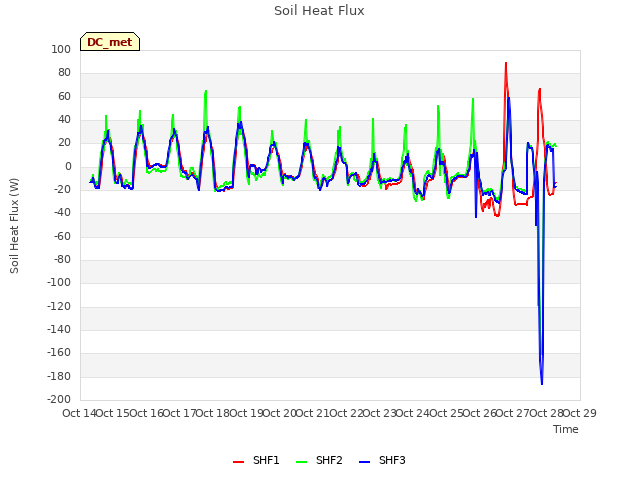640x480 pixels.
Task: Click the red SHF1 legend swatch
Action: [x=238, y=462]
